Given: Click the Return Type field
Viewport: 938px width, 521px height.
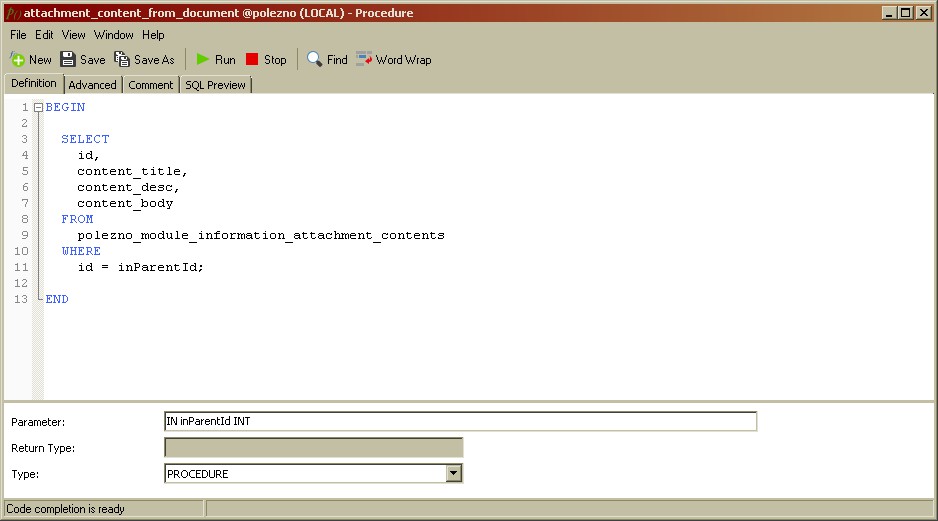Looking at the screenshot, I should (x=313, y=447).
